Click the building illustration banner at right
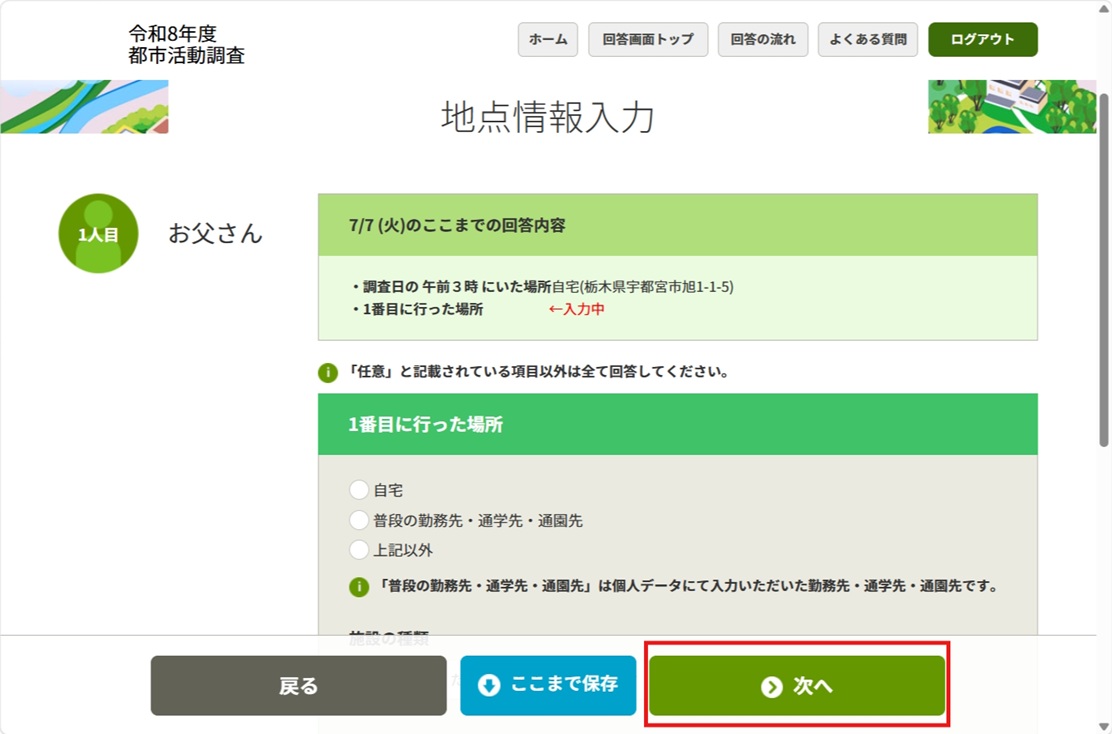The width and height of the screenshot is (1112, 734). [x=1012, y=106]
